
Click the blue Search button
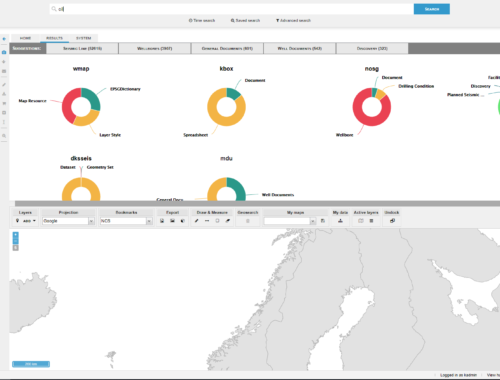coord(432,9)
